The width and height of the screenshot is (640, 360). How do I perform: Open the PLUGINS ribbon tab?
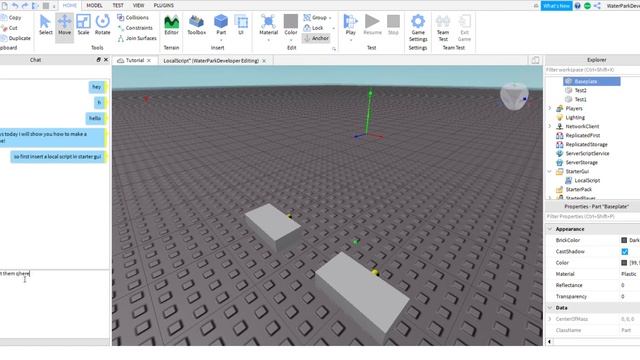click(x=164, y=5)
